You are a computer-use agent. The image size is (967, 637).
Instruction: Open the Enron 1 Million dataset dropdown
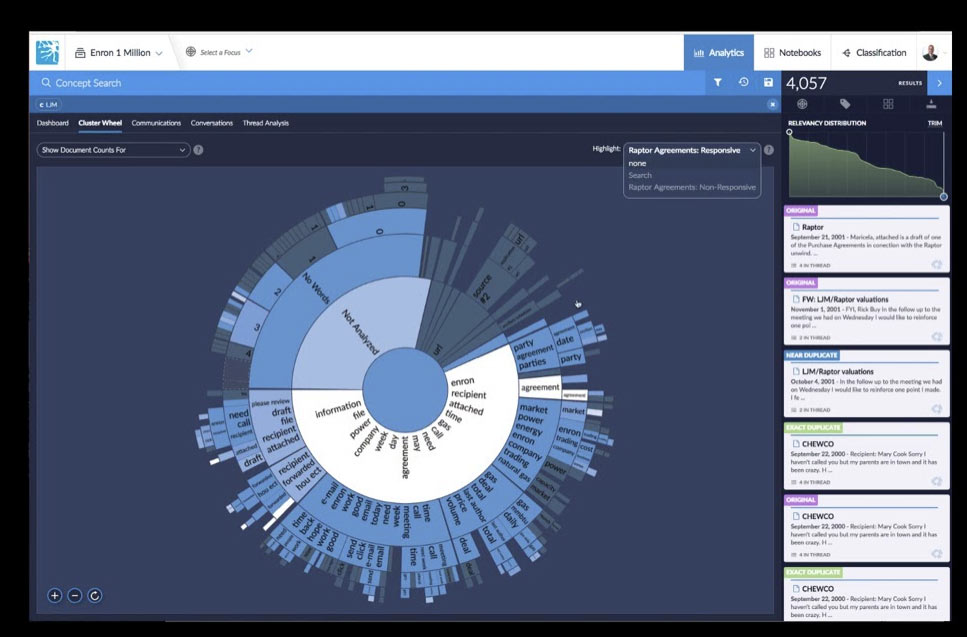pyautogui.click(x=119, y=53)
